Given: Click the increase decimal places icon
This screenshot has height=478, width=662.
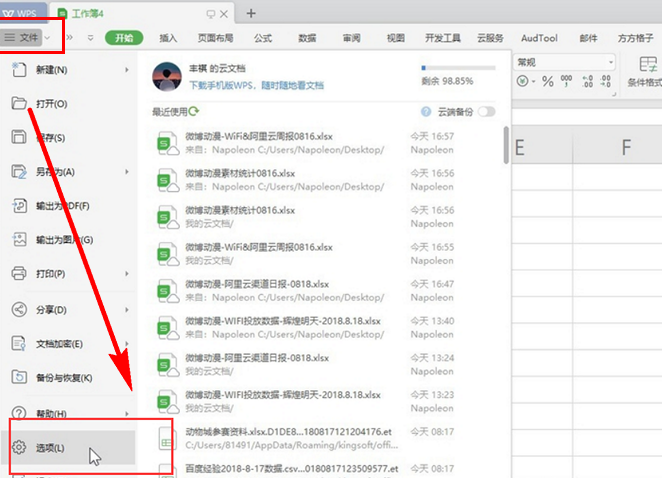Looking at the screenshot, I should (x=587, y=81).
